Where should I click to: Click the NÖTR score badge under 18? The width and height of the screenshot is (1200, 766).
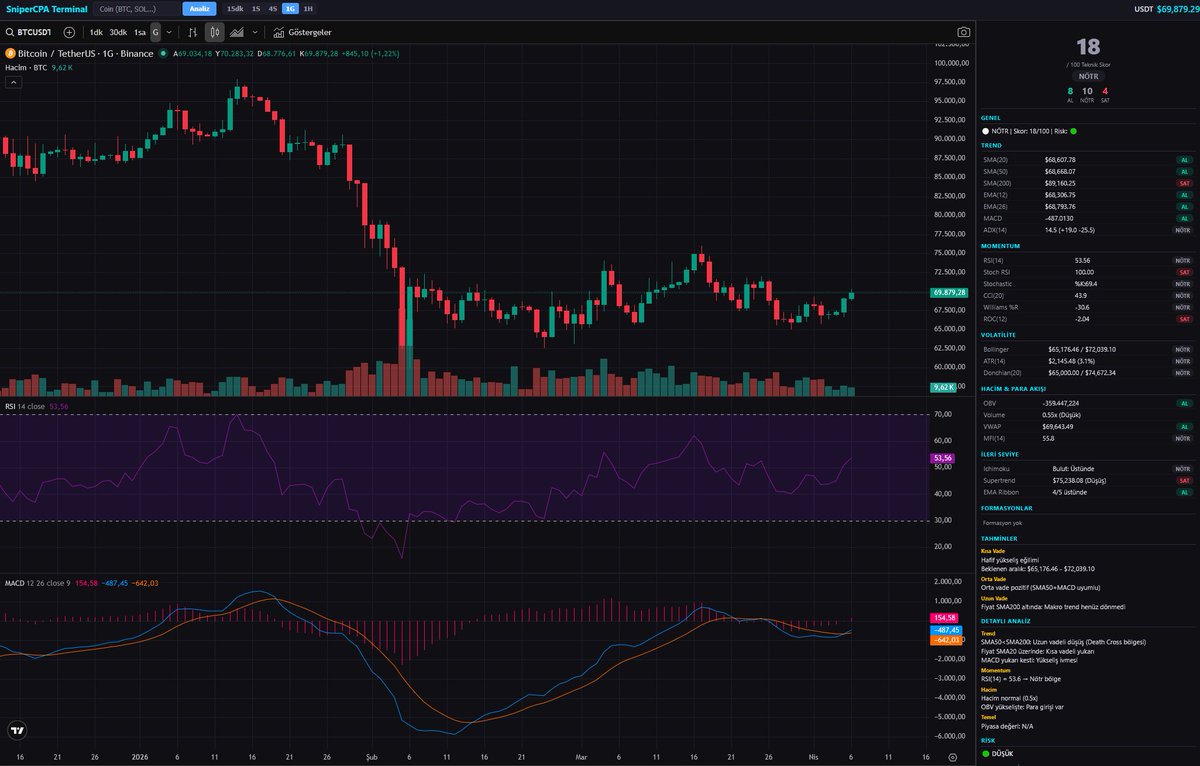(x=1087, y=75)
